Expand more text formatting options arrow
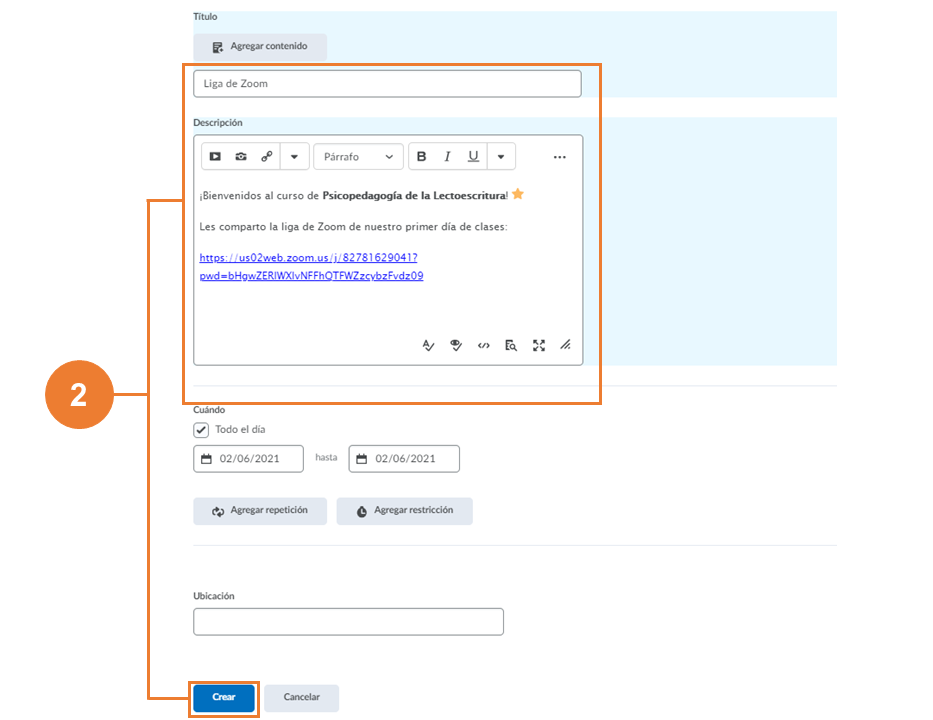933x720 pixels. (501, 157)
